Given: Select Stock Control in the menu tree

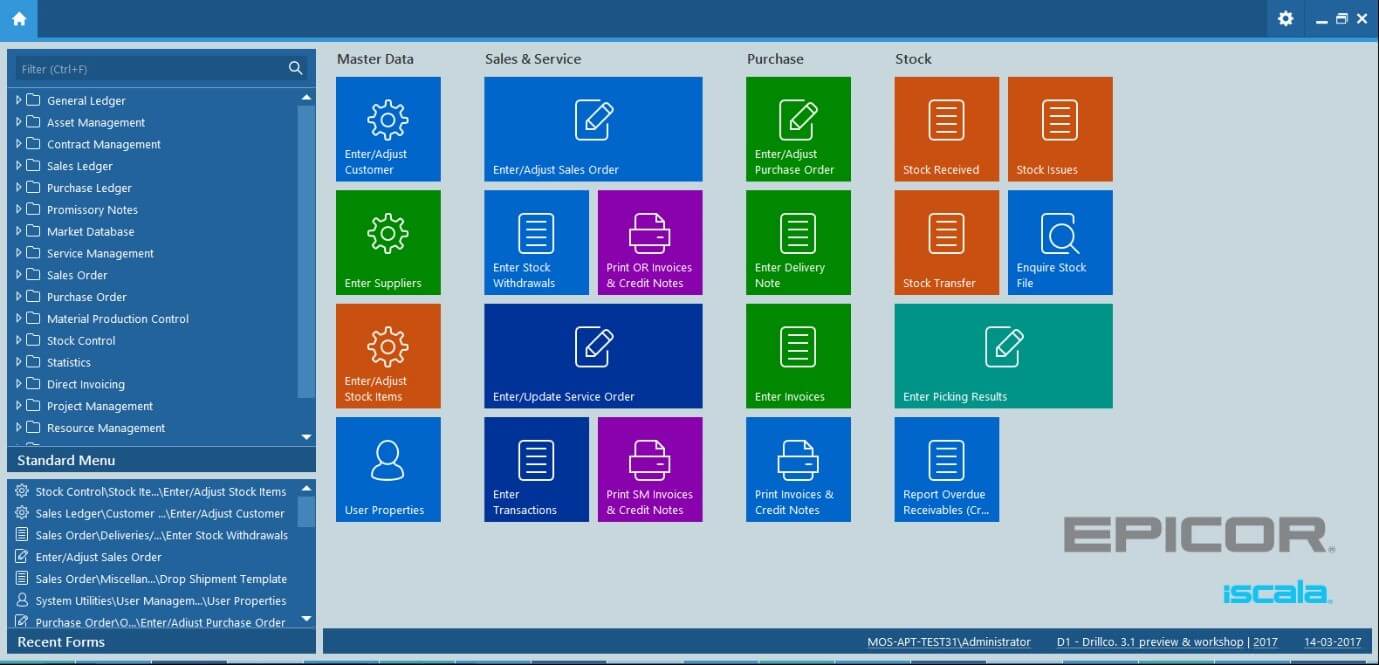Looking at the screenshot, I should 81,341.
